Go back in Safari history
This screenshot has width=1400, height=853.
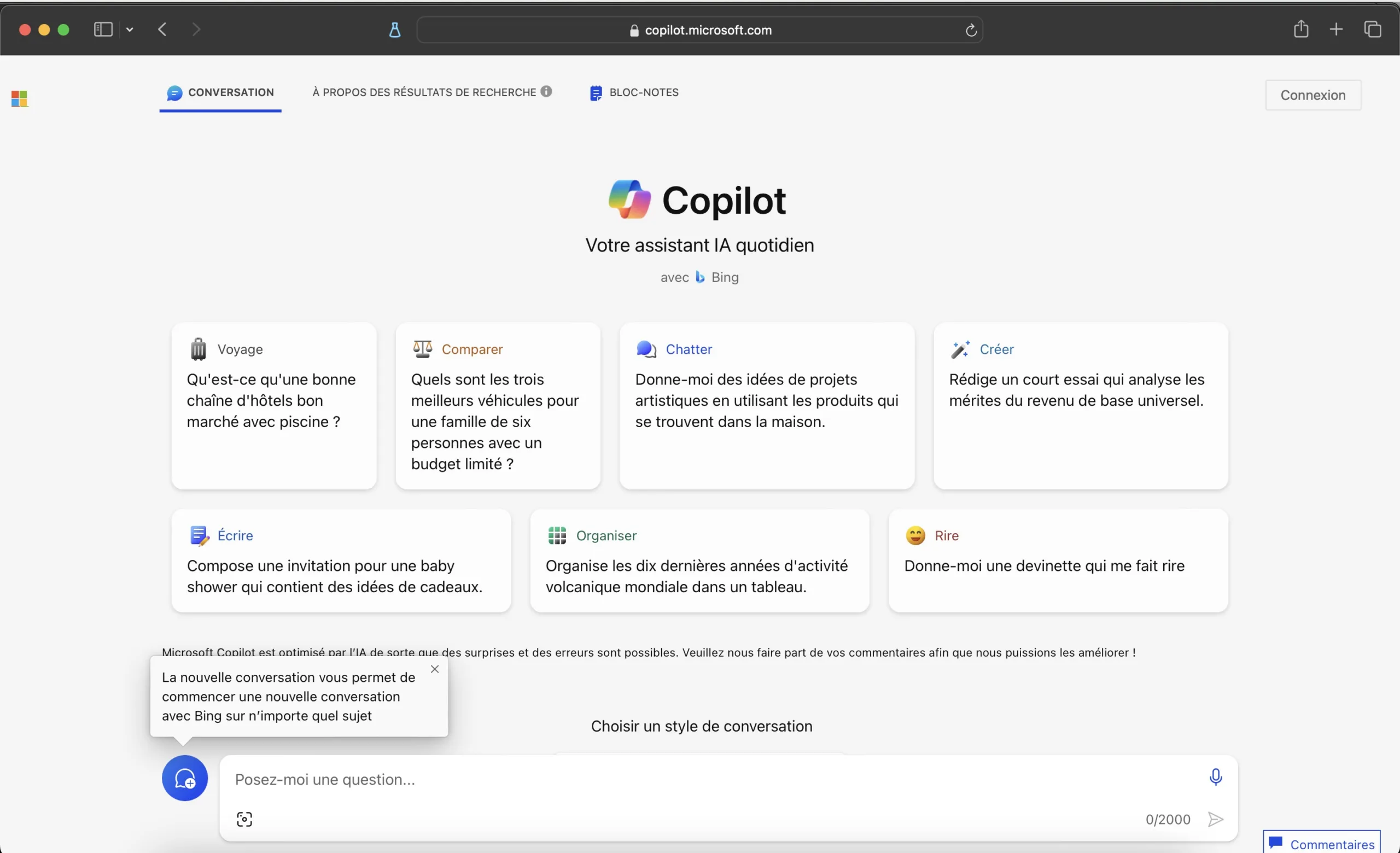click(x=162, y=29)
